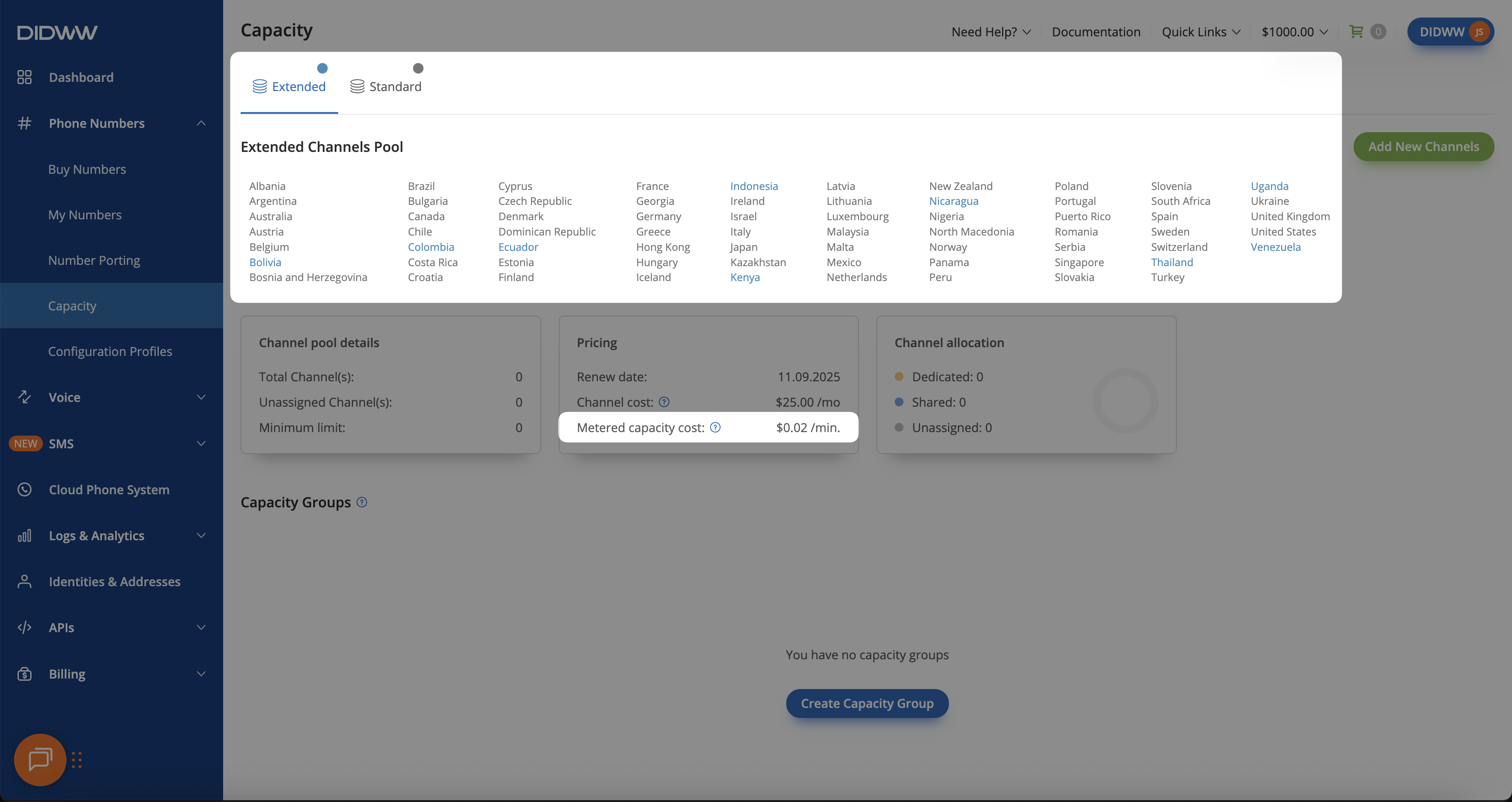Open Identities & Addresses section
Image resolution: width=1512 pixels, height=802 pixels.
[x=115, y=581]
